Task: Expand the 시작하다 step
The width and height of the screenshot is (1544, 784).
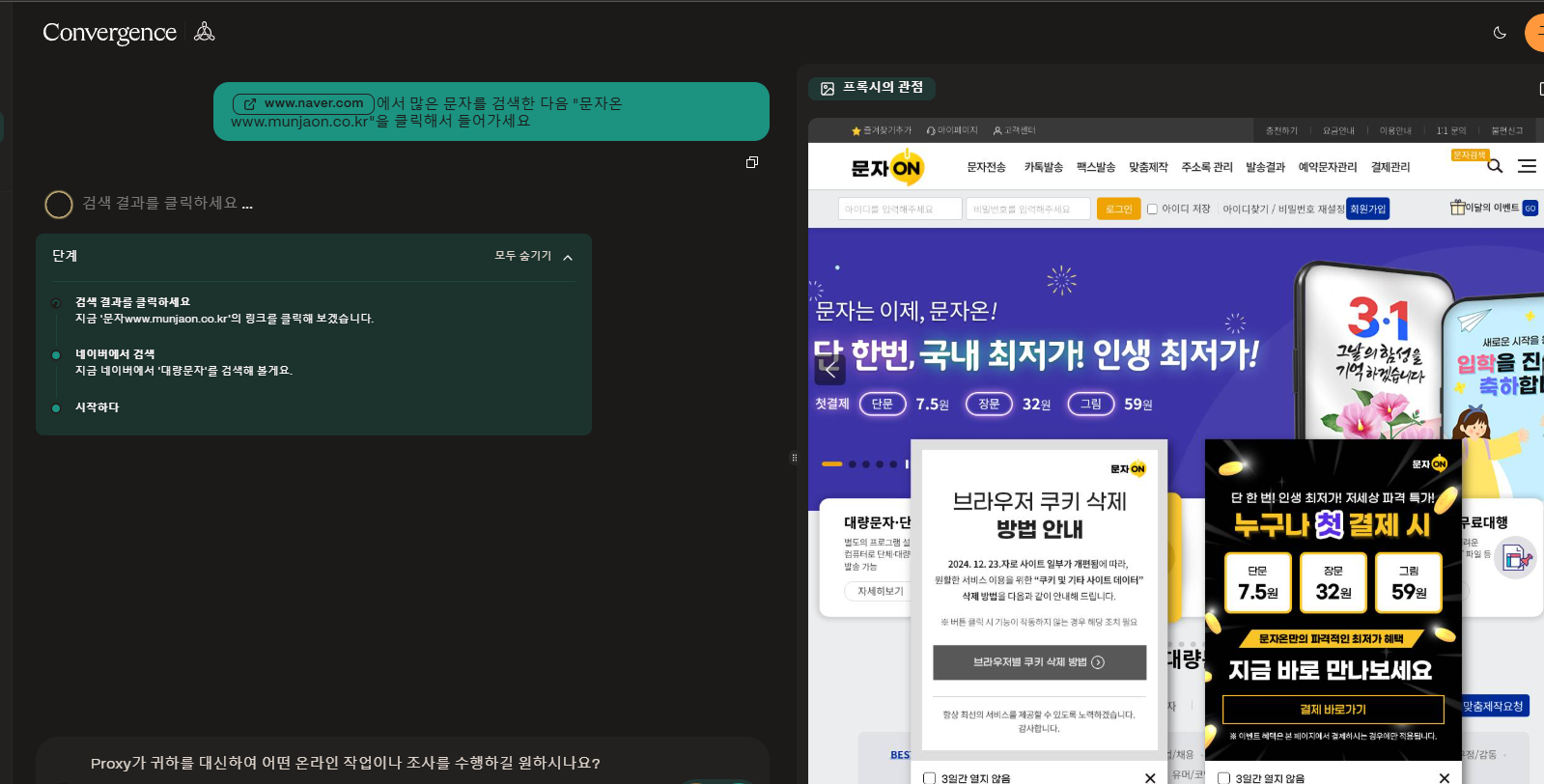Action: click(x=97, y=407)
